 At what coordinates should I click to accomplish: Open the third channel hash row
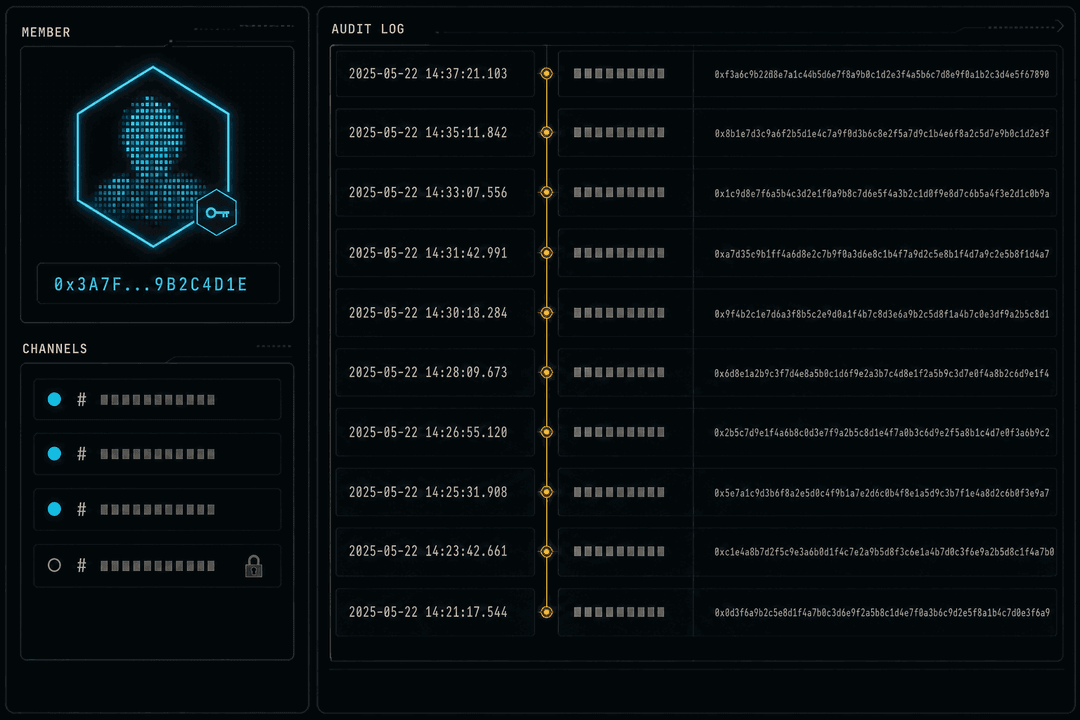click(x=158, y=509)
